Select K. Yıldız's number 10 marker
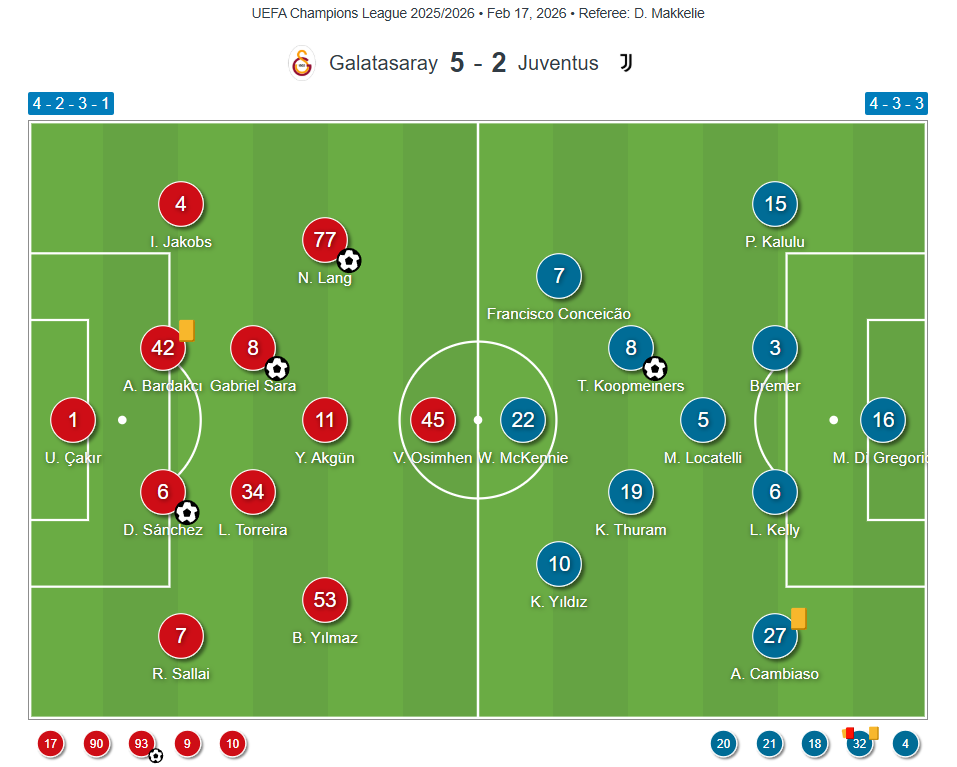Screen dimensions: 957x767 559,564
